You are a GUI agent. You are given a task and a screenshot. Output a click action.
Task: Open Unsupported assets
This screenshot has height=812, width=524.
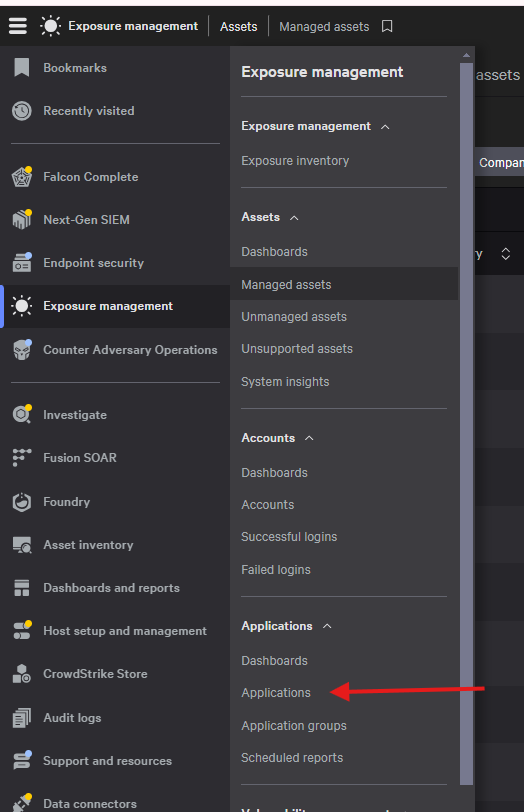pos(297,349)
